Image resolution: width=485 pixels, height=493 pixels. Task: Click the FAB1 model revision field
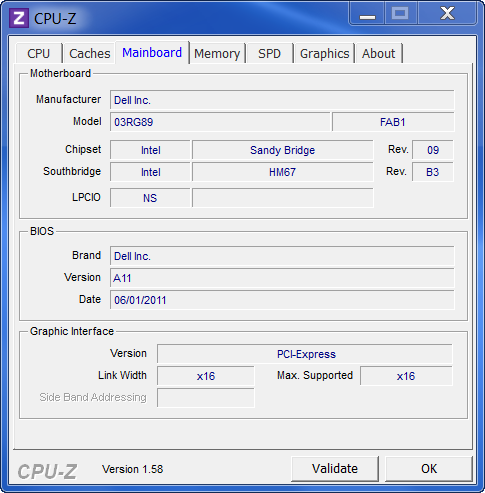pos(393,122)
